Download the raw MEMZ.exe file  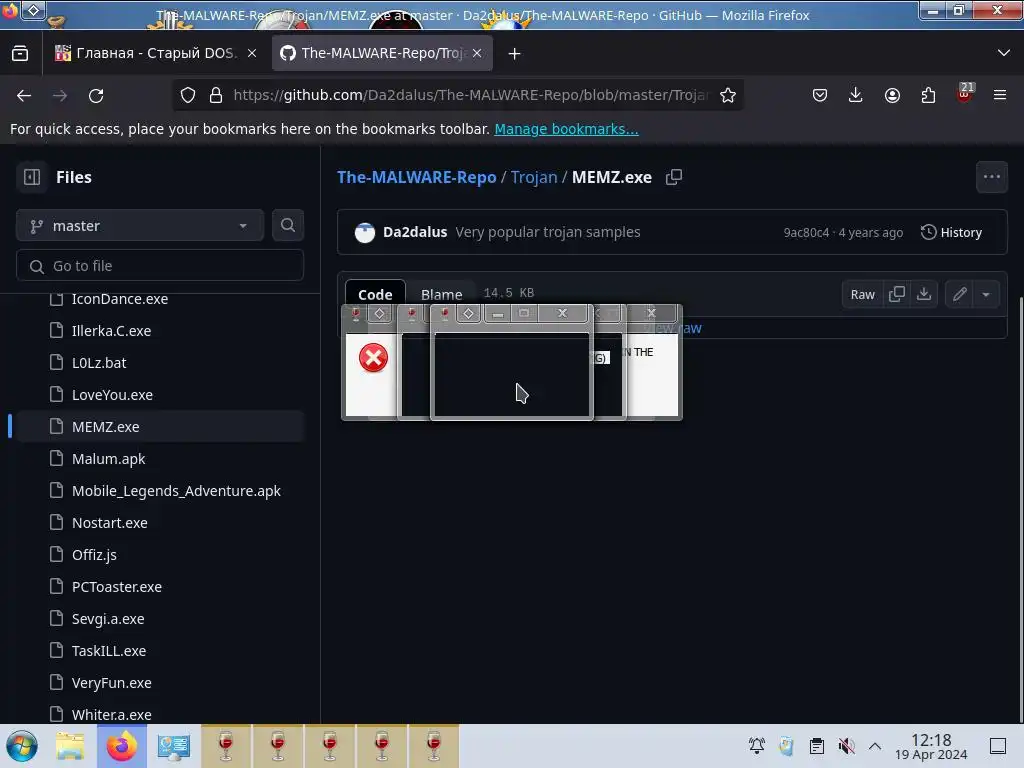click(x=923, y=294)
